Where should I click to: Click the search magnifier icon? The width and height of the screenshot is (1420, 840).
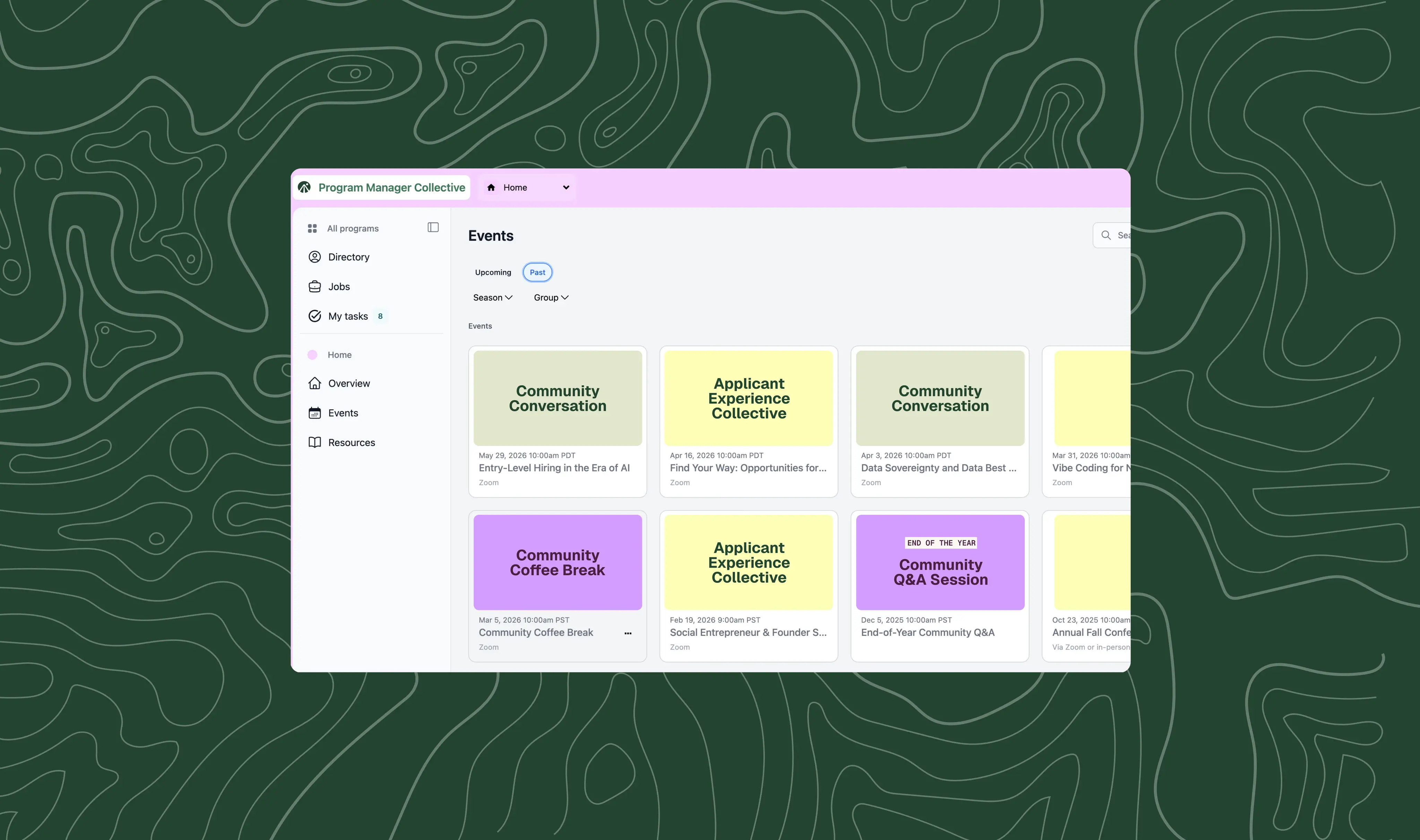1106,235
